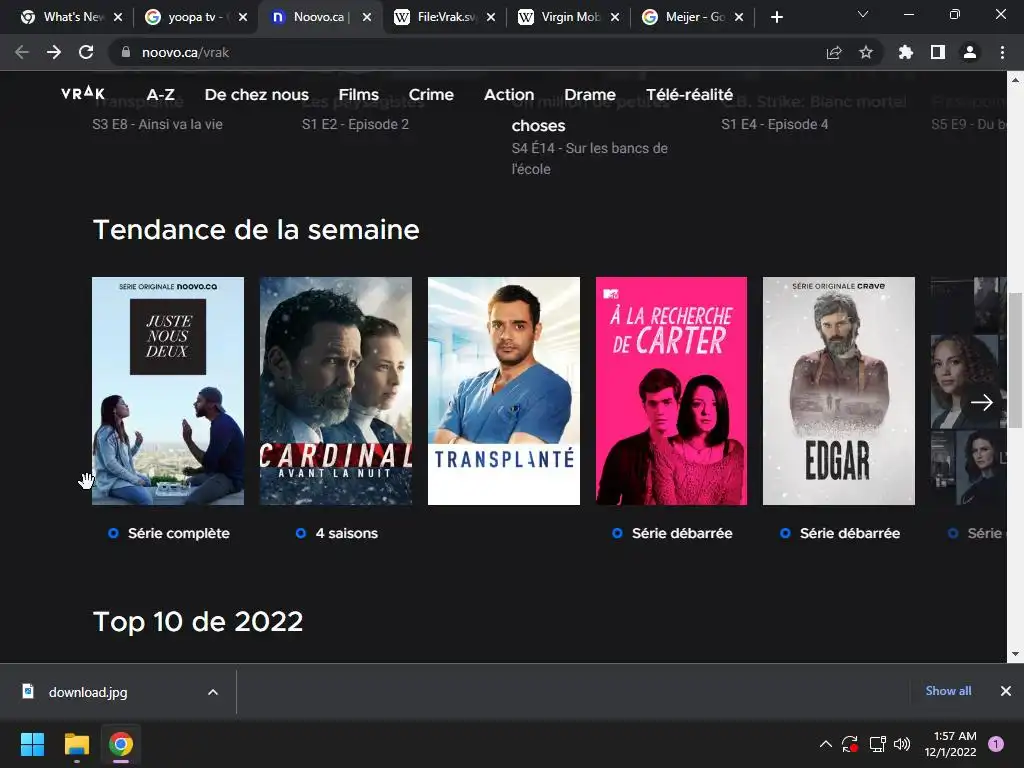Close the File:Vrak.svg tab
Screen dimensions: 1024x768
(491, 17)
